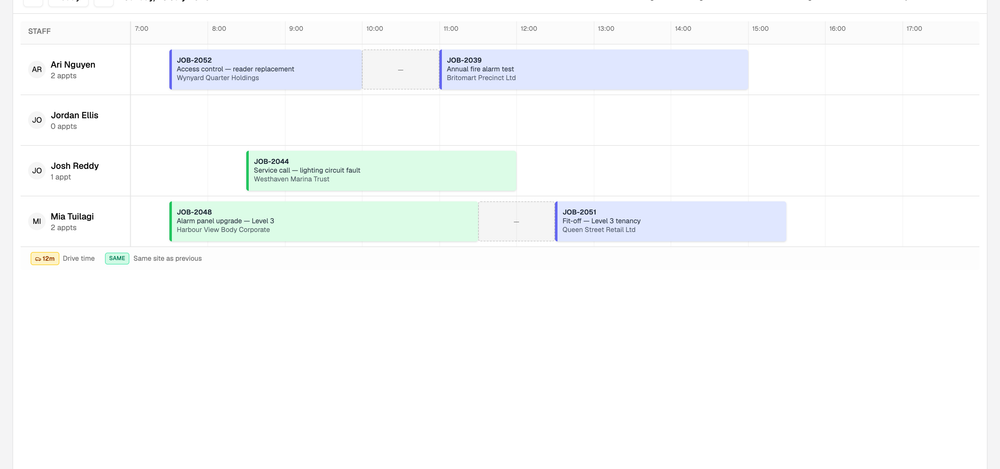Click 'Westhaven Marina Trust' client text

pyautogui.click(x=291, y=179)
